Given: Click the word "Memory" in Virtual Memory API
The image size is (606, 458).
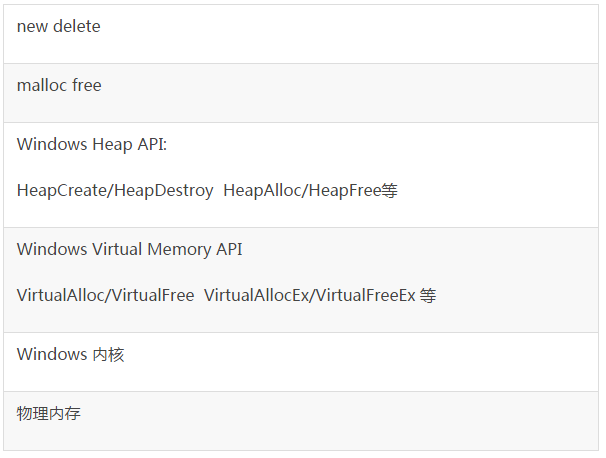Looking at the screenshot, I should [x=179, y=250].
